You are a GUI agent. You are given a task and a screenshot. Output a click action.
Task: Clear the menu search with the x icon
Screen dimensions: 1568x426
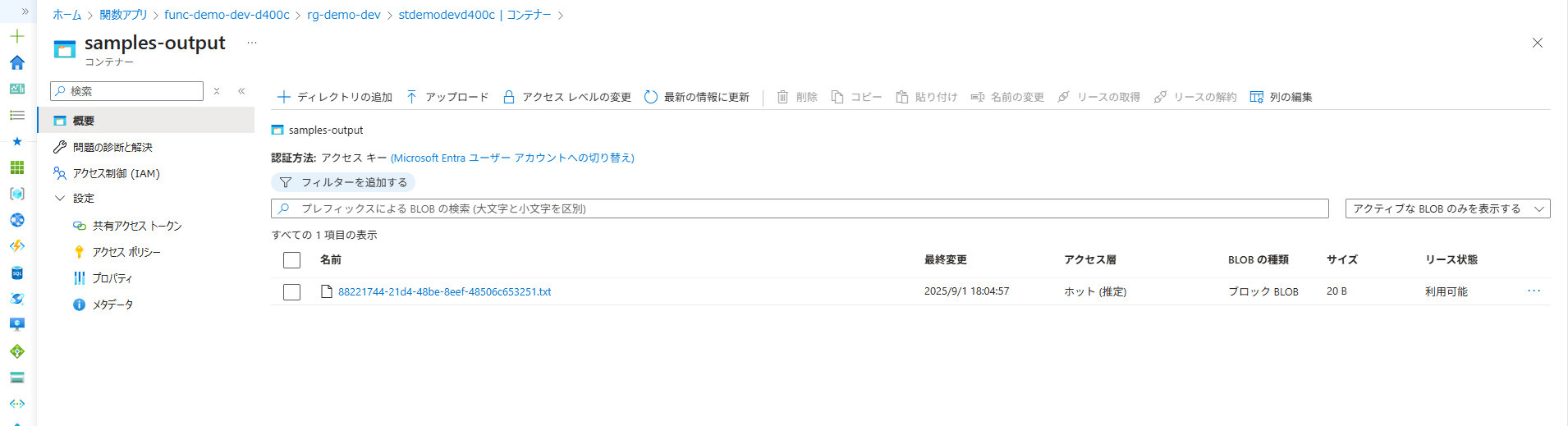coord(217,91)
